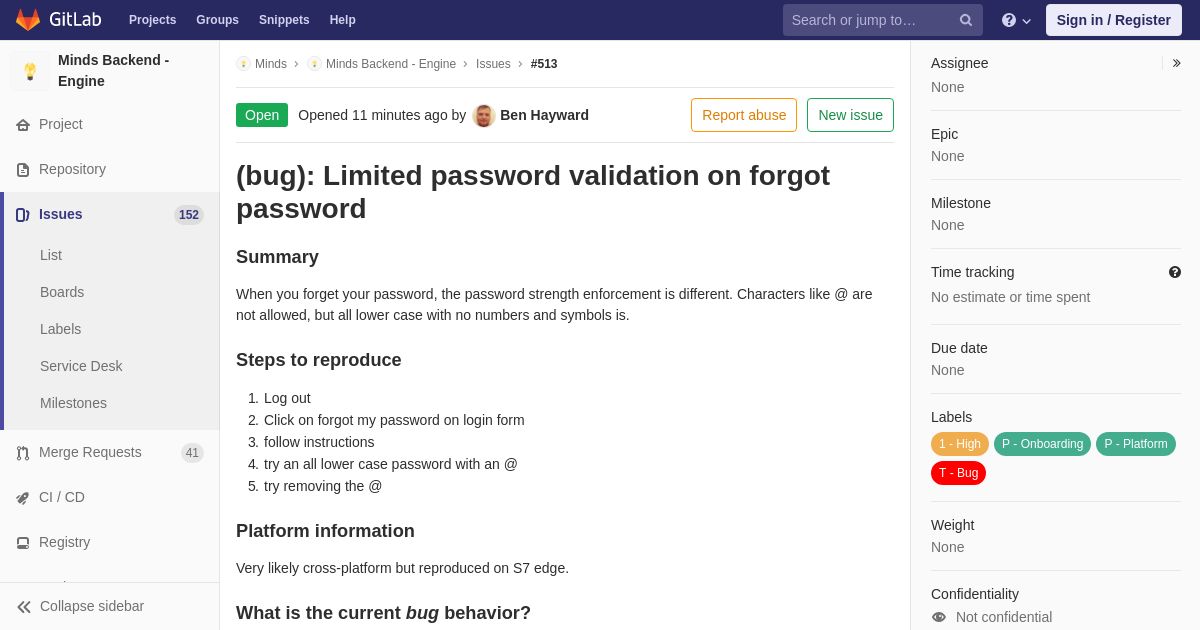Click the Registry icon in sidebar
The width and height of the screenshot is (1200, 630).
click(x=23, y=543)
